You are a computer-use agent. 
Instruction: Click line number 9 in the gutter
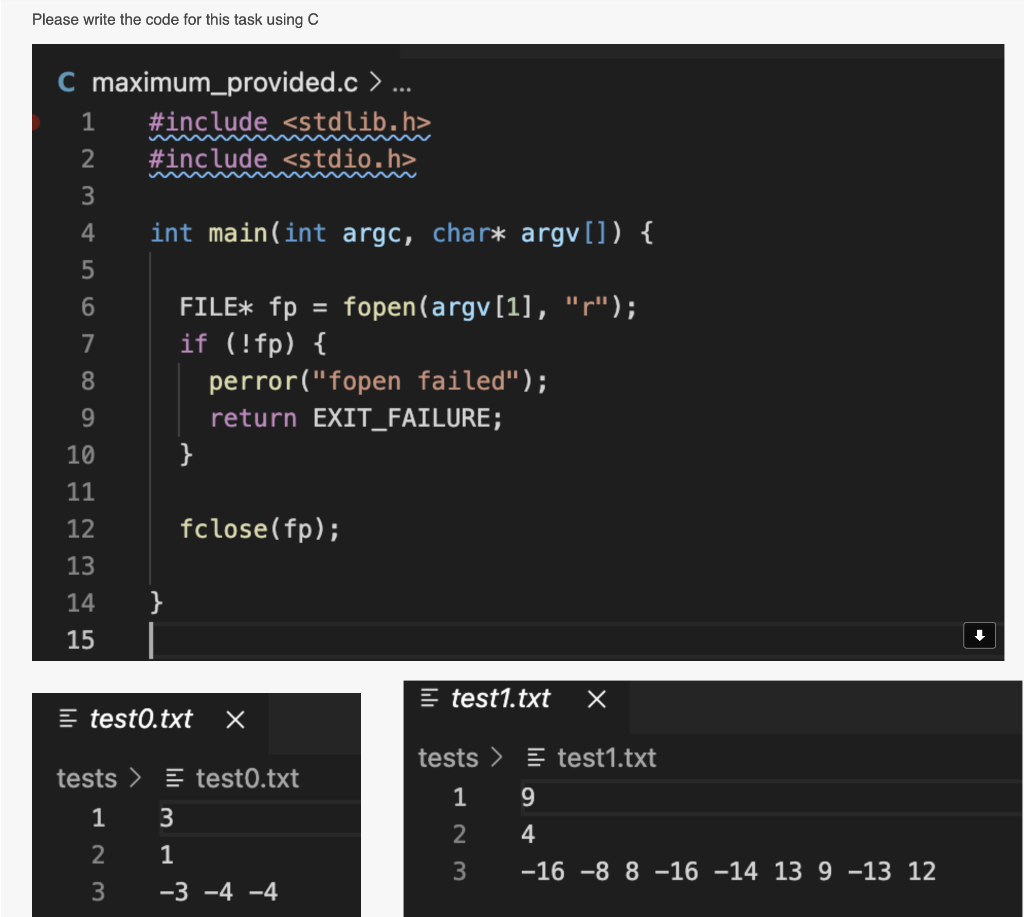(87, 418)
